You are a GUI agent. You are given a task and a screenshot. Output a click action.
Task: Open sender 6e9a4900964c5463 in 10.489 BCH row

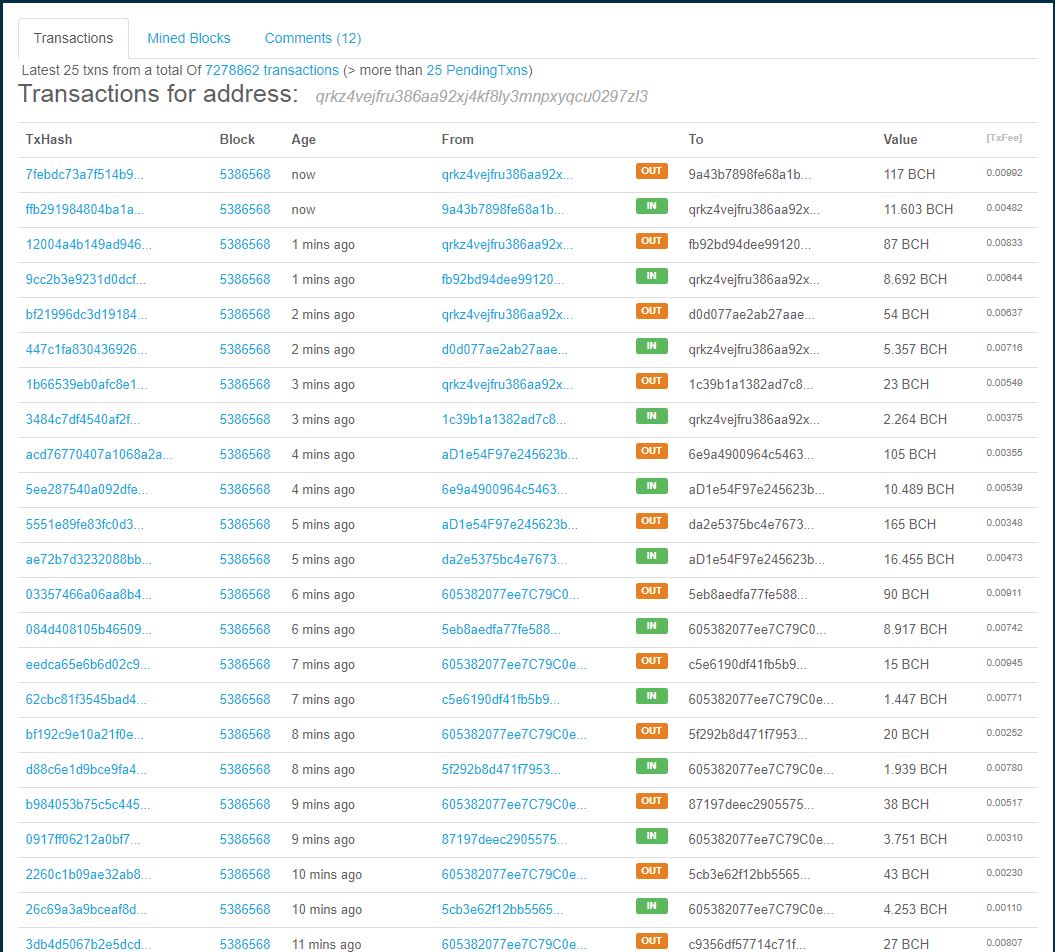[504, 489]
